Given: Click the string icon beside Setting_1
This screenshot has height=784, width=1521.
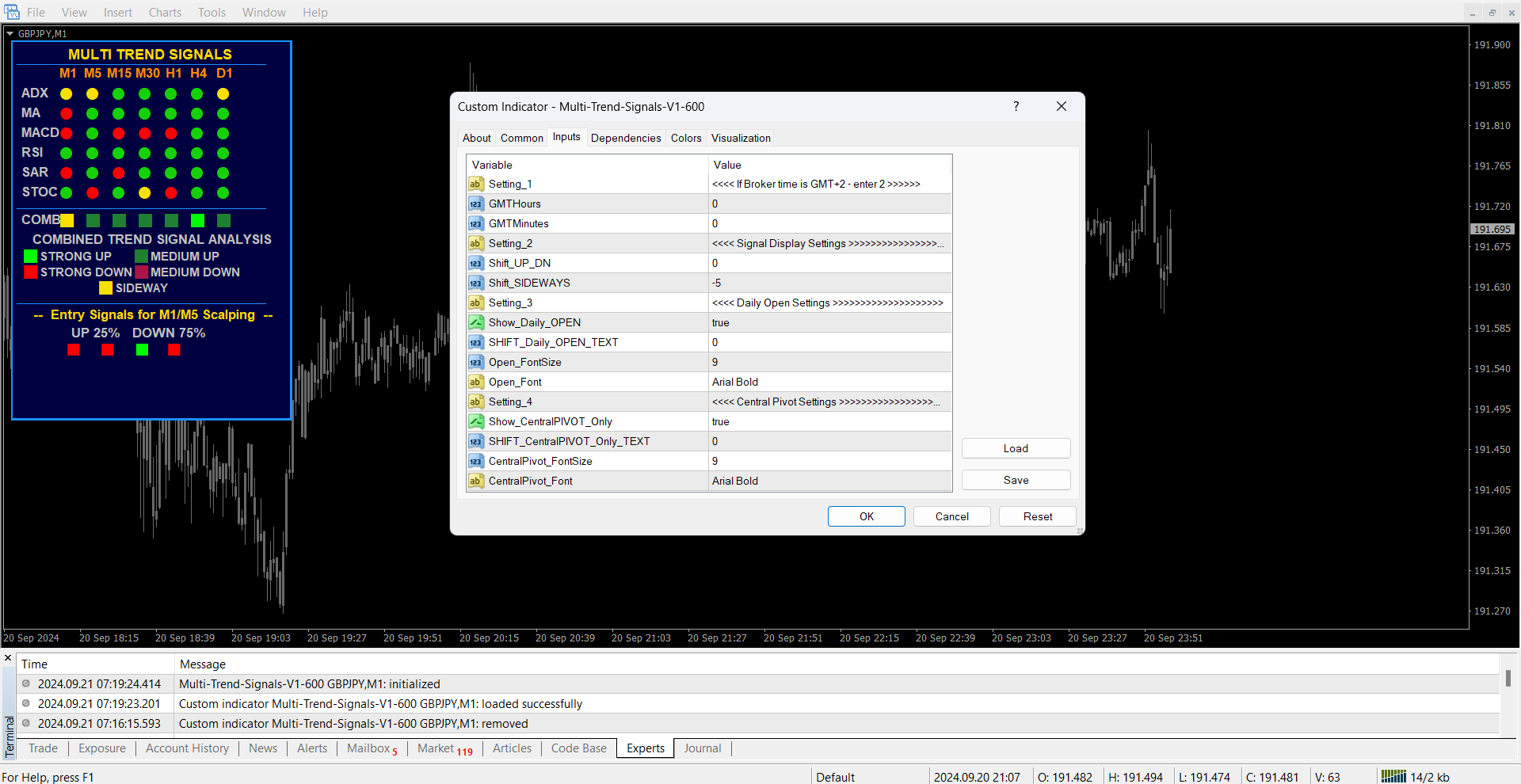Looking at the screenshot, I should [475, 184].
